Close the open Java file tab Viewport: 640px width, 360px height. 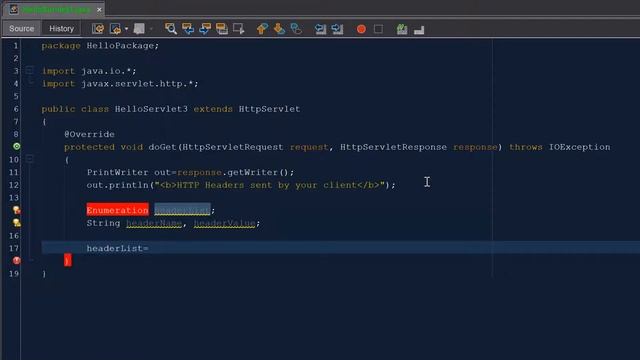coord(99,9)
